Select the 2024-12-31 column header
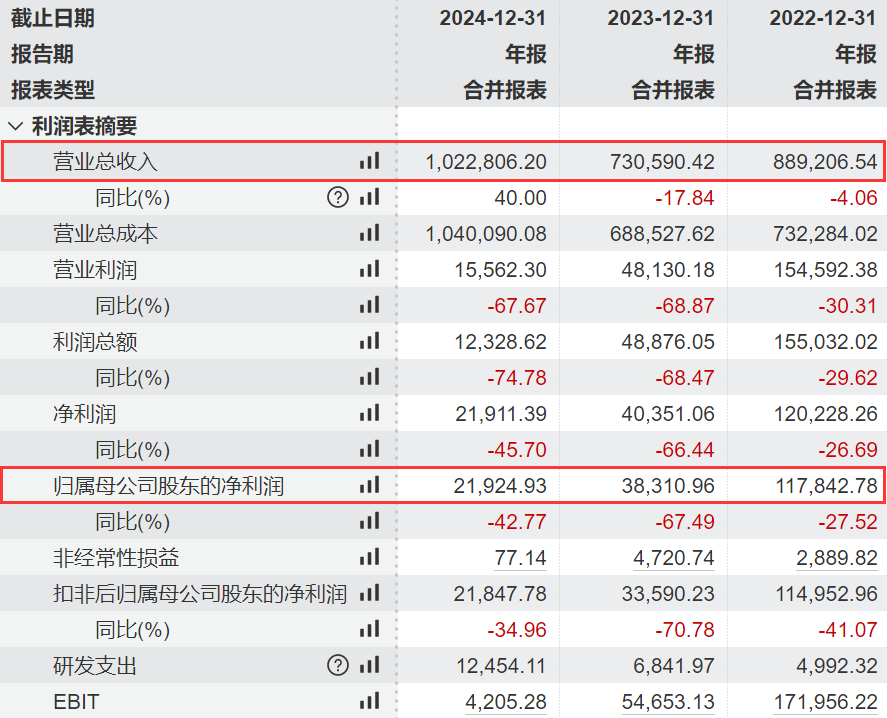Viewport: 887px width, 718px height. 493,18
